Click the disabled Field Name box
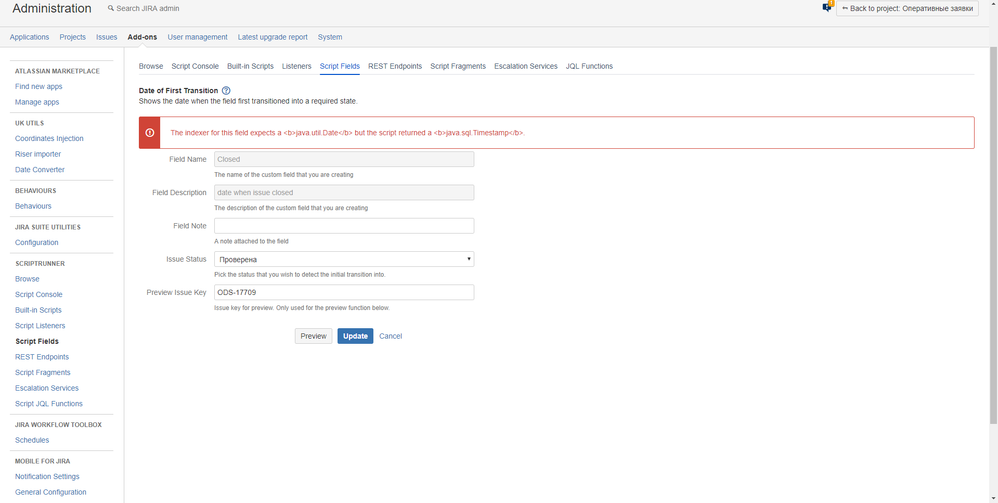Viewport: 998px width, 503px height. [344, 159]
